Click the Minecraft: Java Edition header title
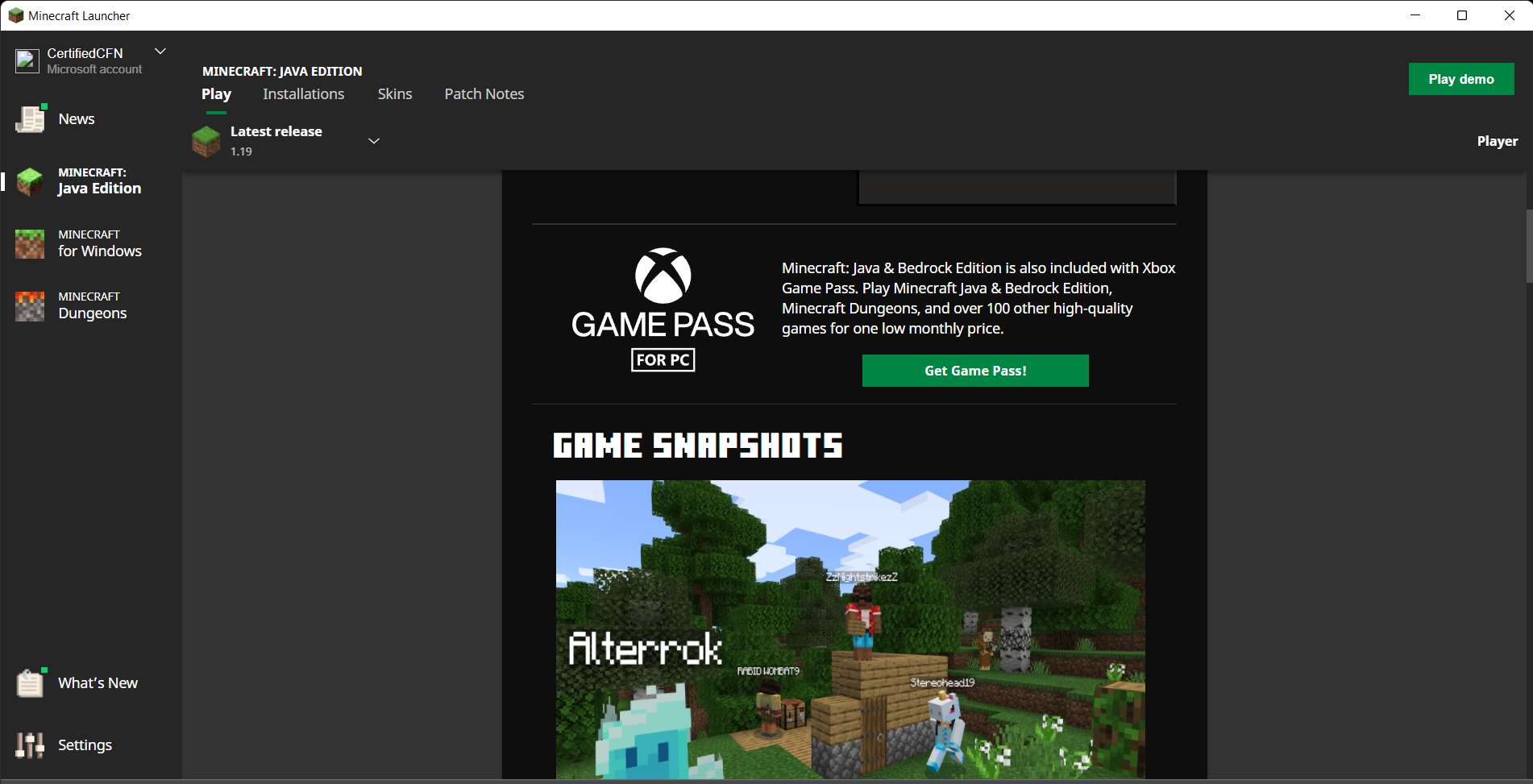The width and height of the screenshot is (1533, 784). tap(282, 71)
